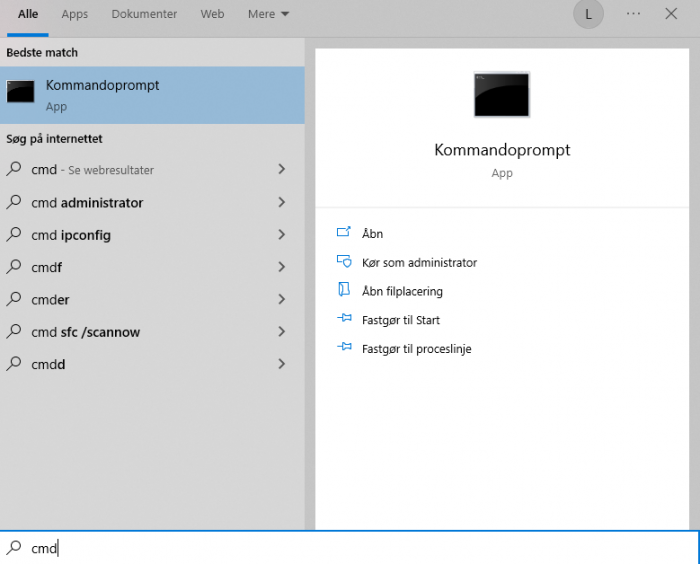The image size is (700, 564).
Task: Focus the search box containing cmd
Action: [x=350, y=547]
